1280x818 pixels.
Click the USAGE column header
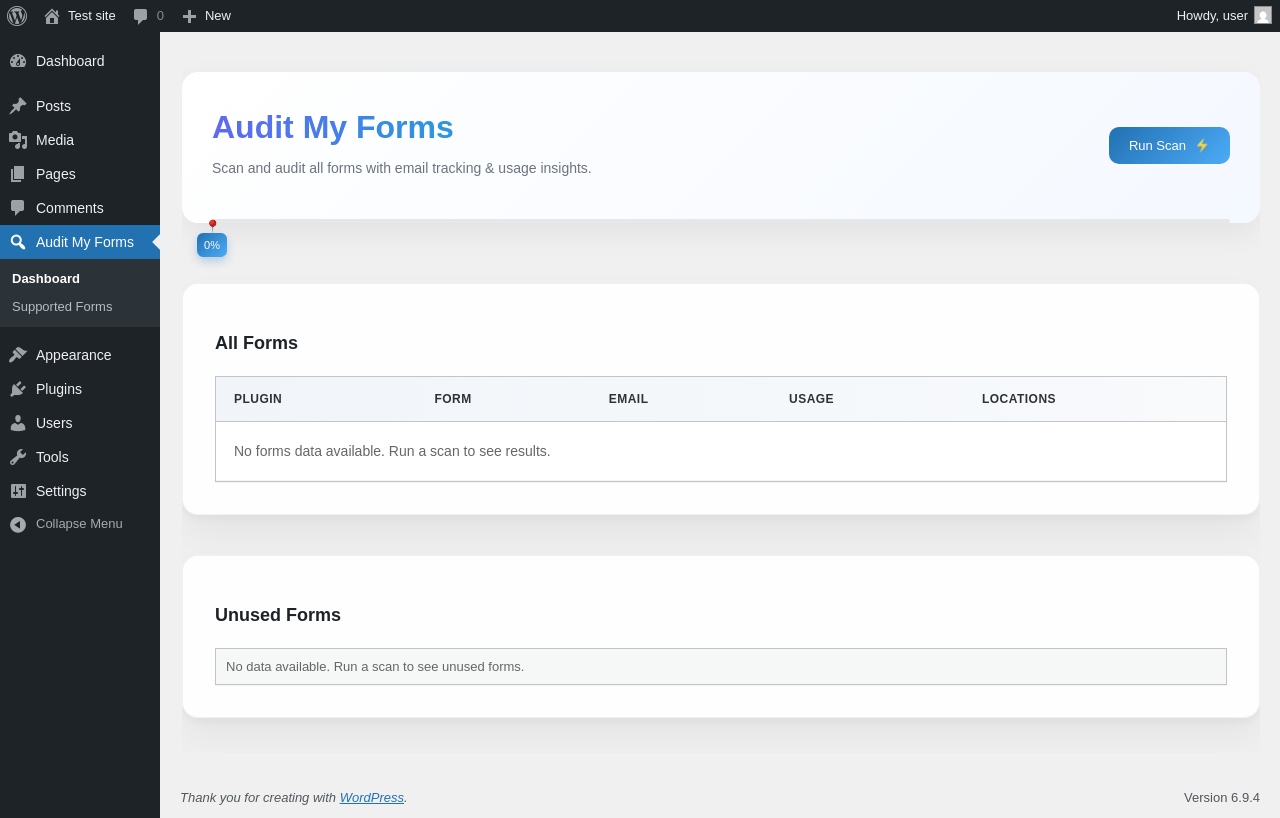(x=811, y=399)
